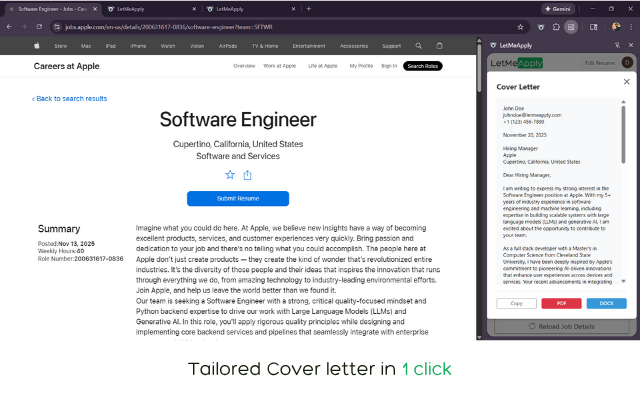The image size is (640, 400).
Task: Go to careers Overview link
Action: 244,66
